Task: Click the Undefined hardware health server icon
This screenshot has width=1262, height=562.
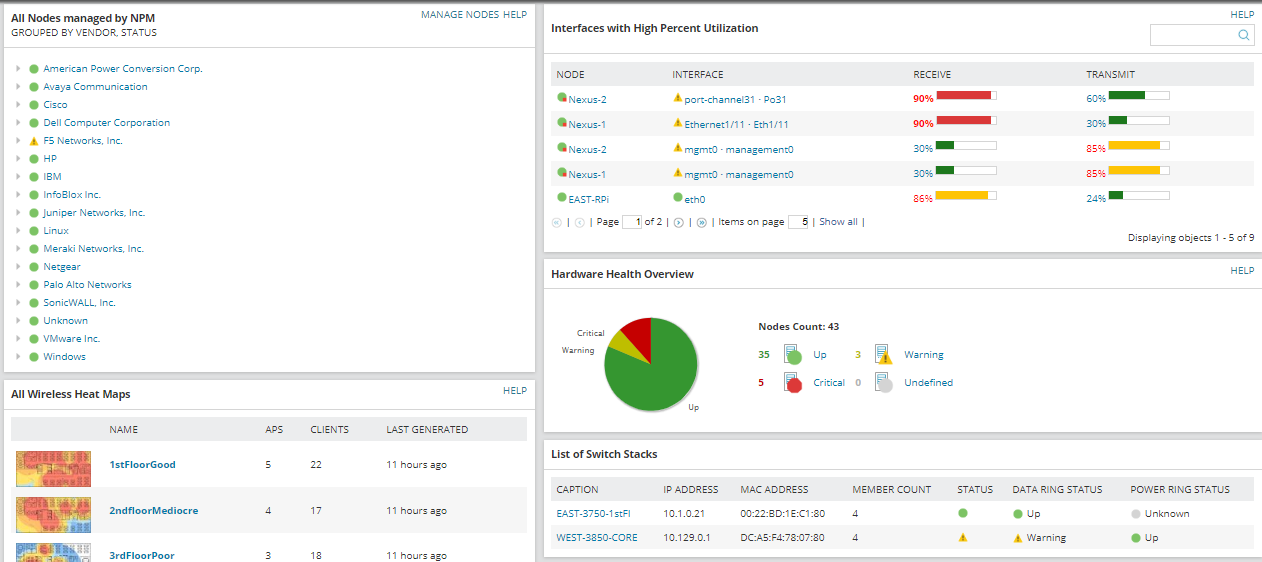Action: [883, 382]
